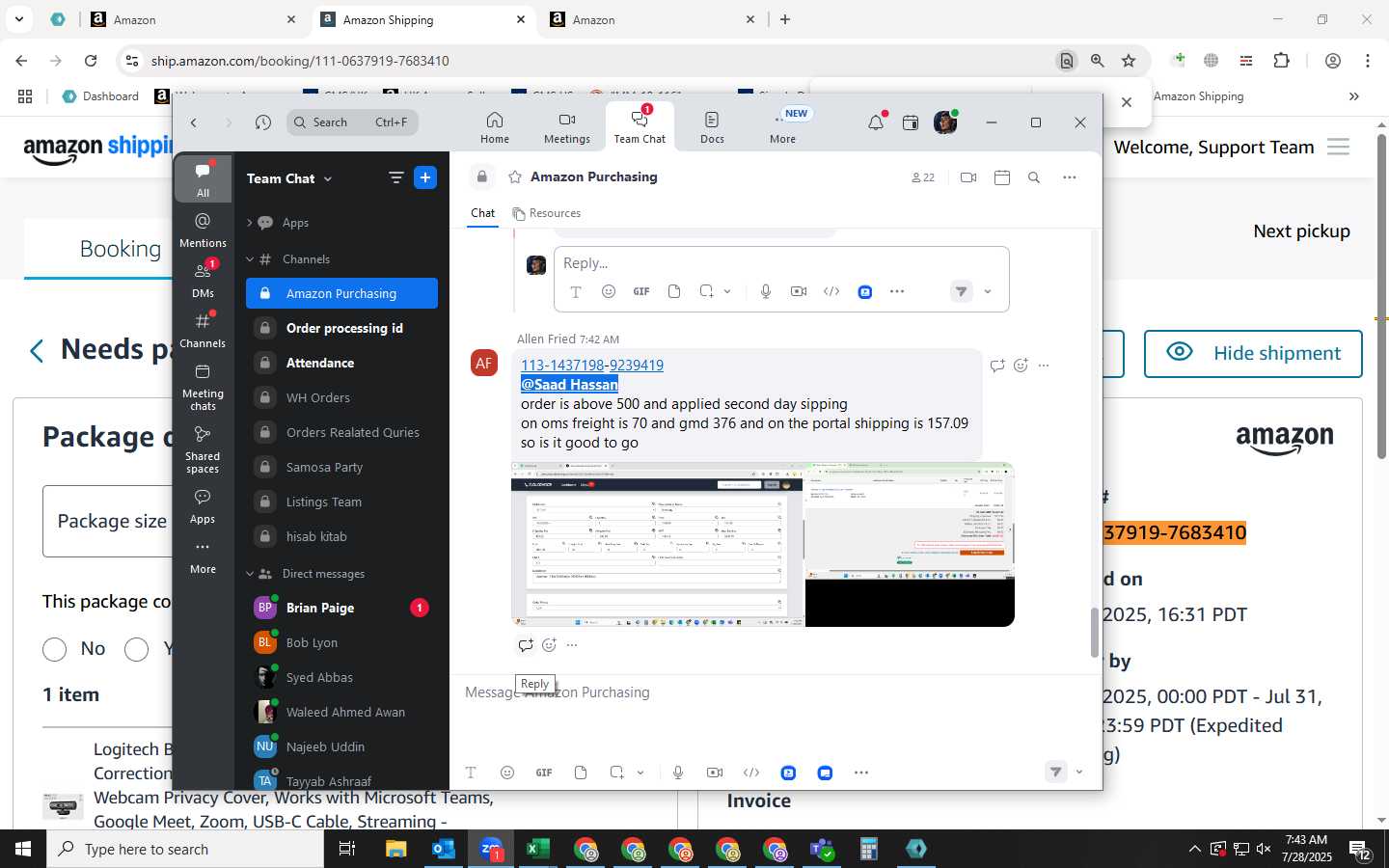Click the Zoom Search box
1389x868 pixels.
[352, 122]
